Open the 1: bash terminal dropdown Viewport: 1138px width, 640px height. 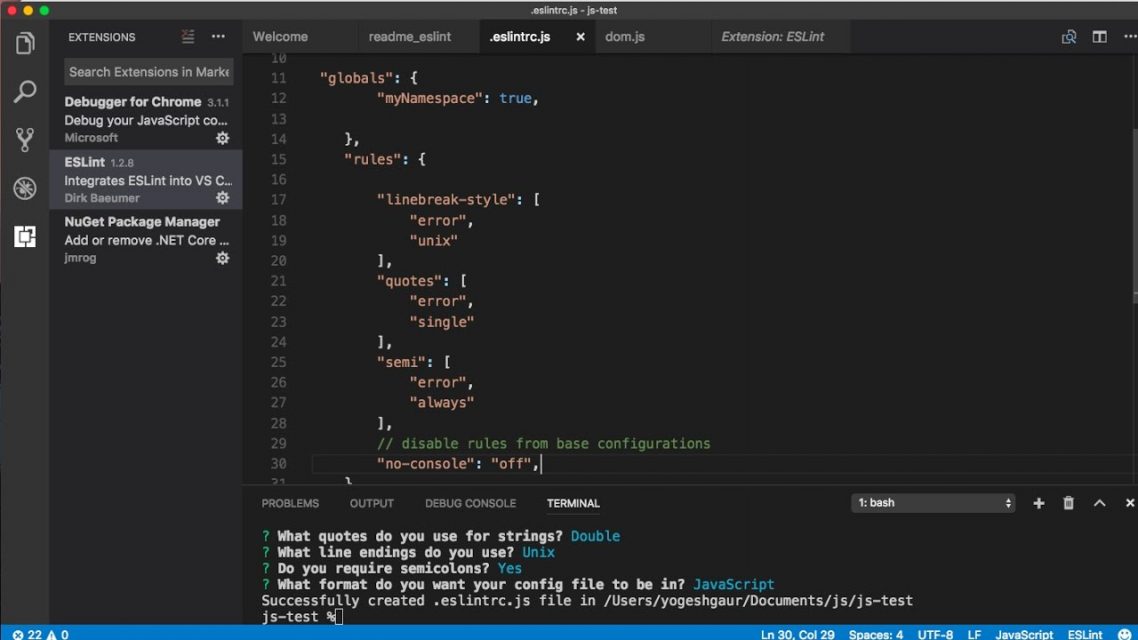point(930,502)
